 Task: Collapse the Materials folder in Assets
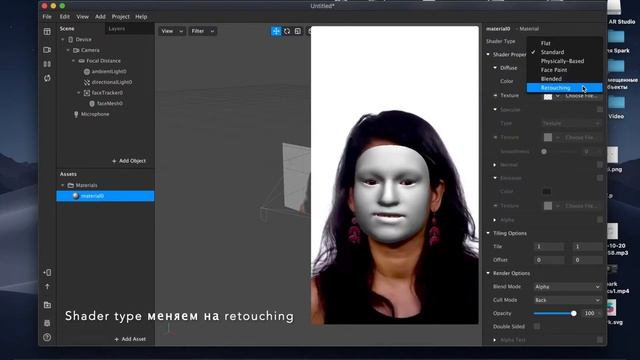point(63,185)
